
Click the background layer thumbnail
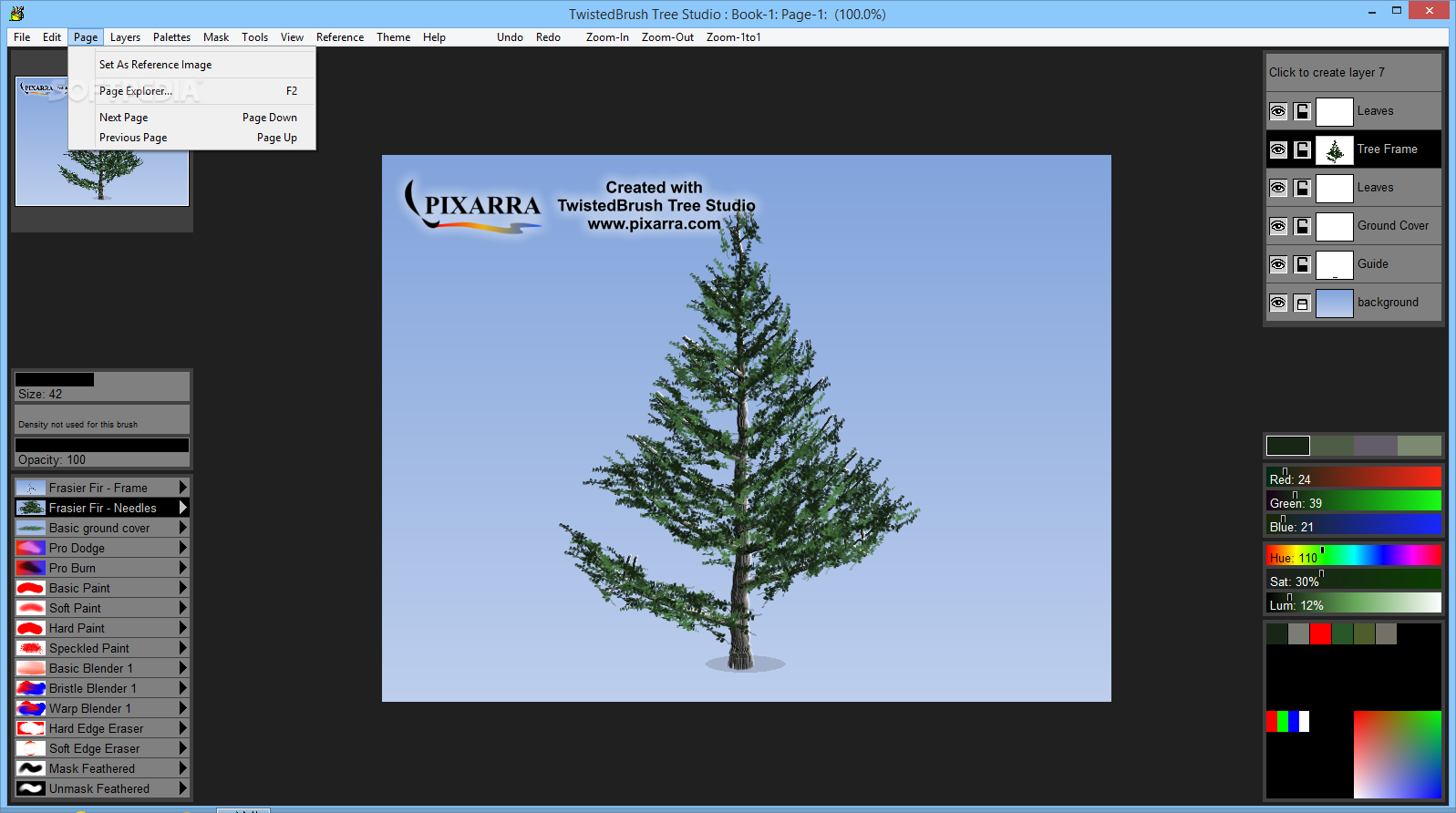[x=1335, y=303]
